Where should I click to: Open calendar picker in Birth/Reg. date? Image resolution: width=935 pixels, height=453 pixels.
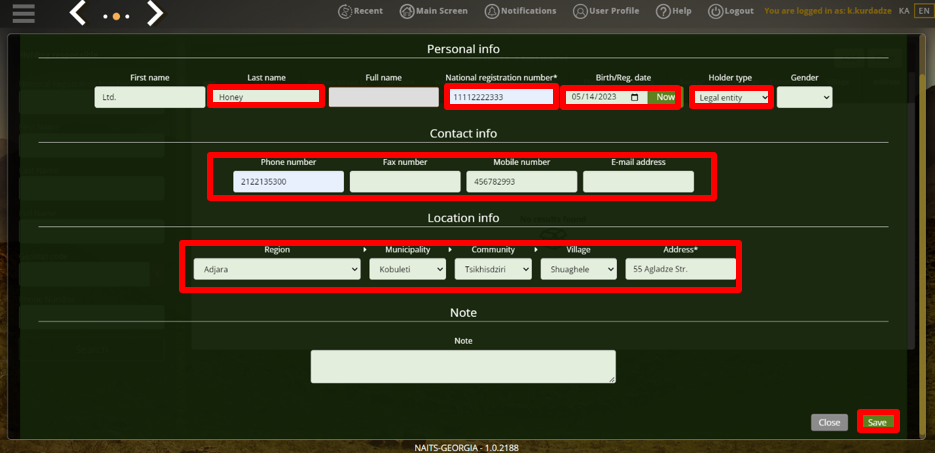click(634, 97)
